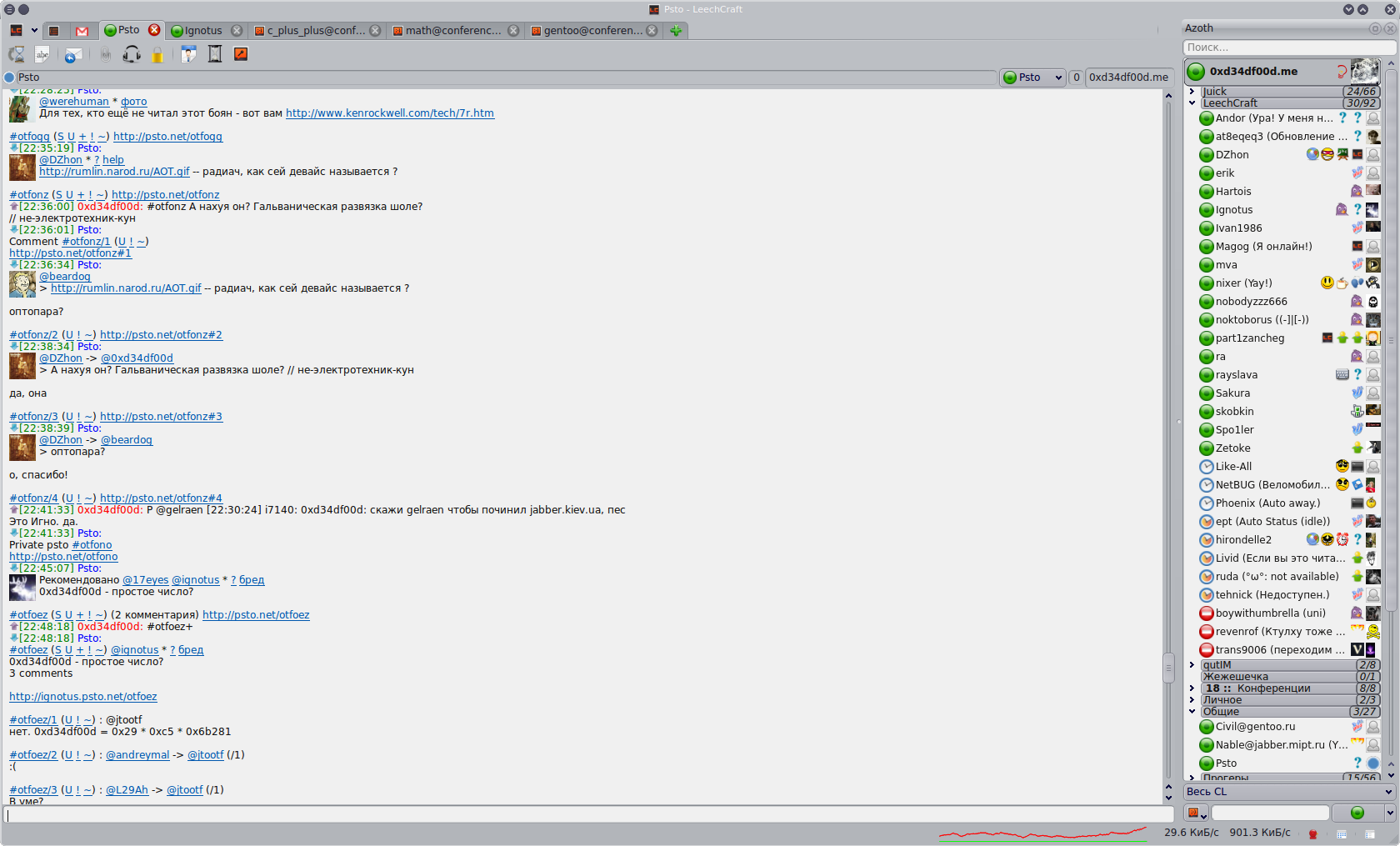Click the smiley icon beside nixer
The width and height of the screenshot is (1400, 846).
1327,283
